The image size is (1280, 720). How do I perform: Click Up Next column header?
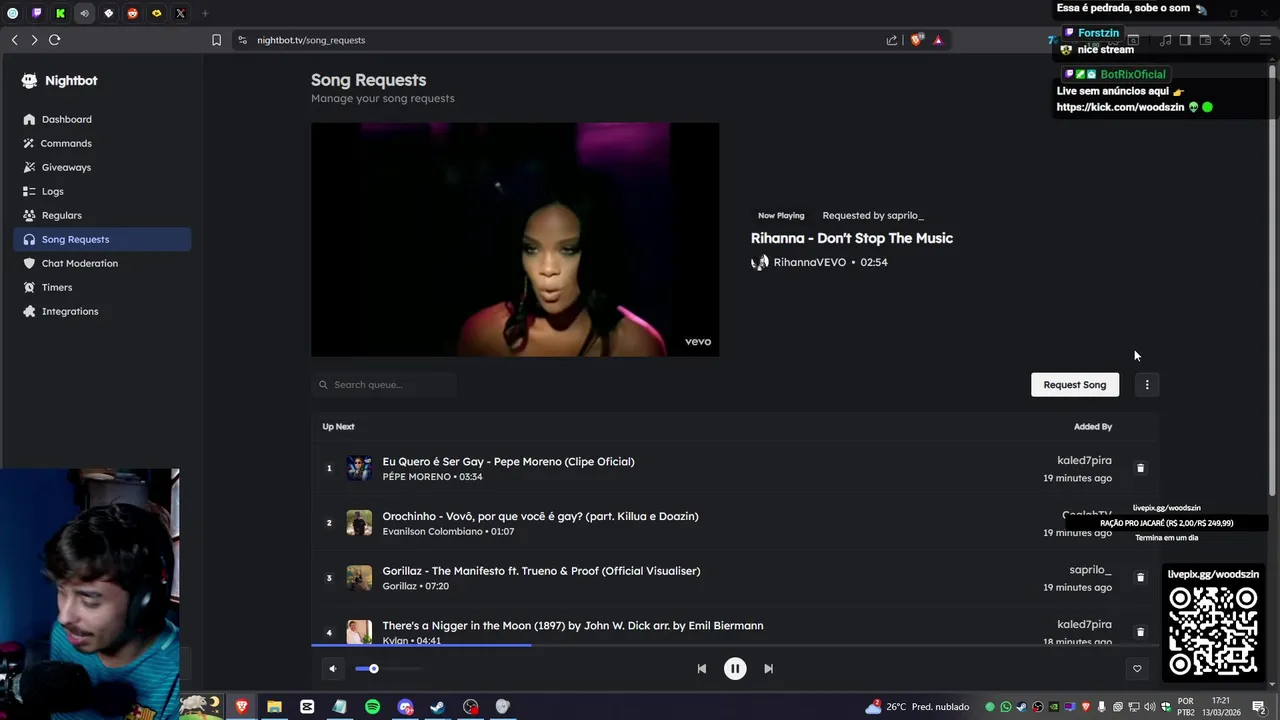[338, 427]
